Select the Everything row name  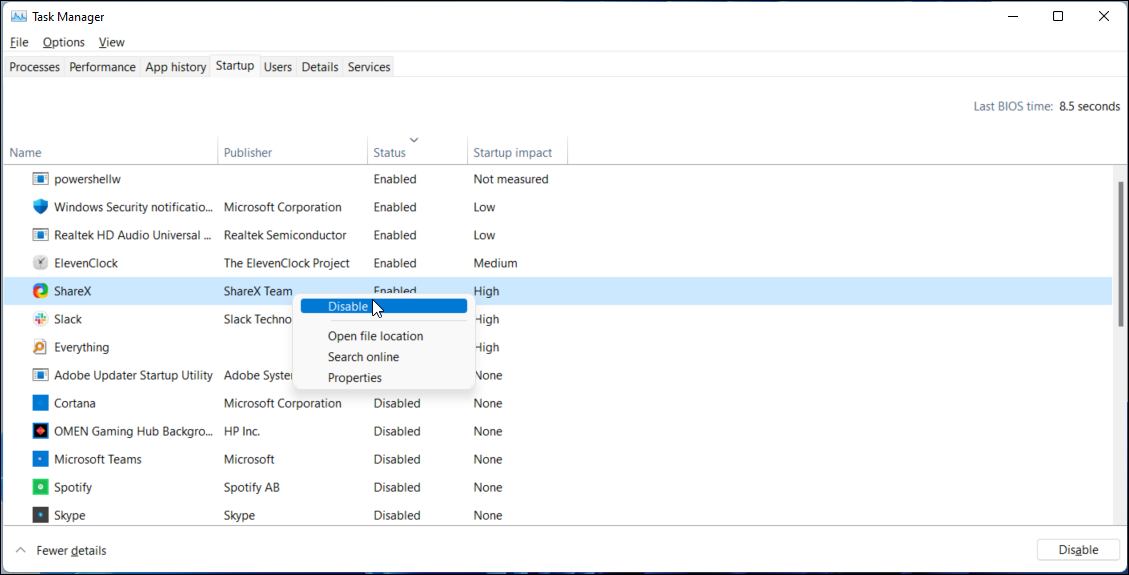[81, 347]
